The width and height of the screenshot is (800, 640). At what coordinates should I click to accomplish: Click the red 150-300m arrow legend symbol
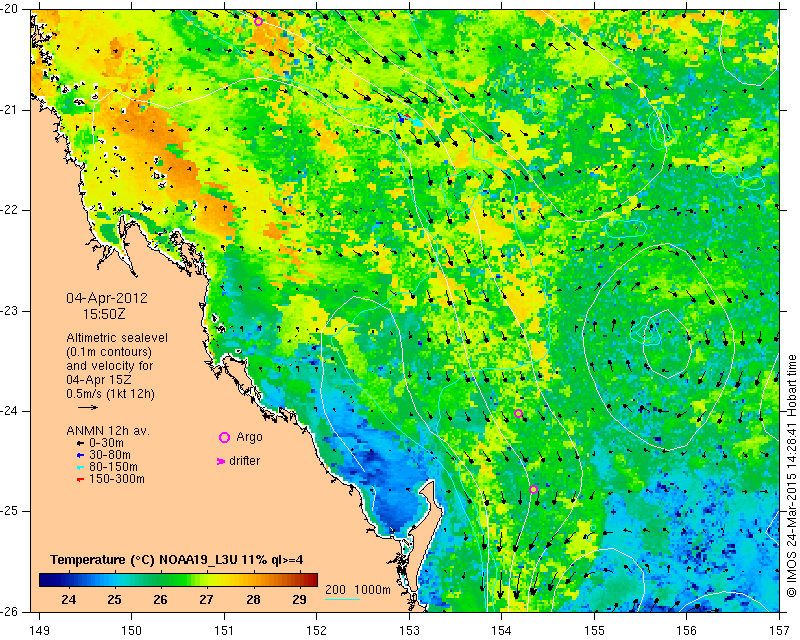80,480
